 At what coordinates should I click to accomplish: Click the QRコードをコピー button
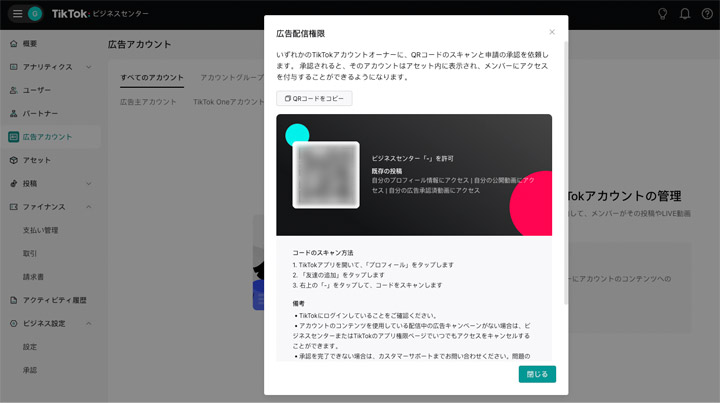click(314, 99)
